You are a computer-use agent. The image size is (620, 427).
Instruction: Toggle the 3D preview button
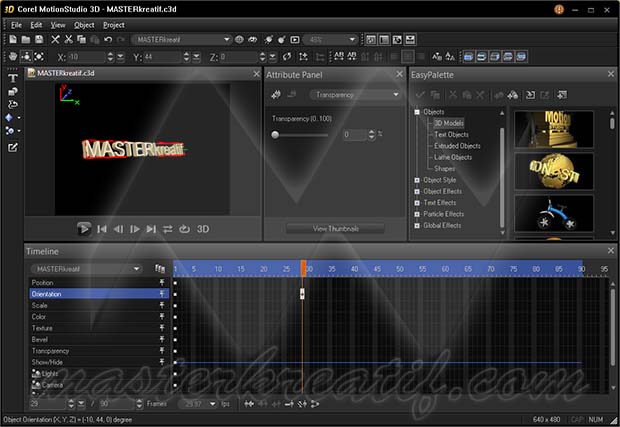tap(203, 229)
